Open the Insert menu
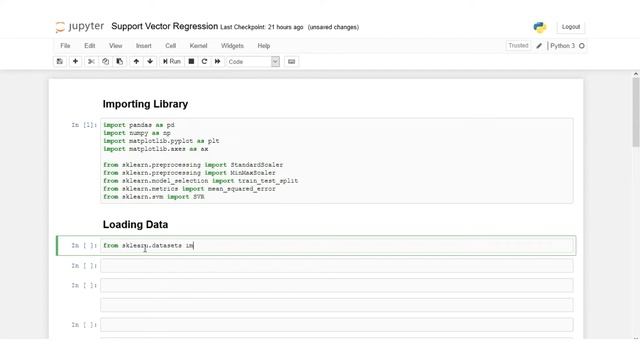640x360 pixels. coord(144,46)
